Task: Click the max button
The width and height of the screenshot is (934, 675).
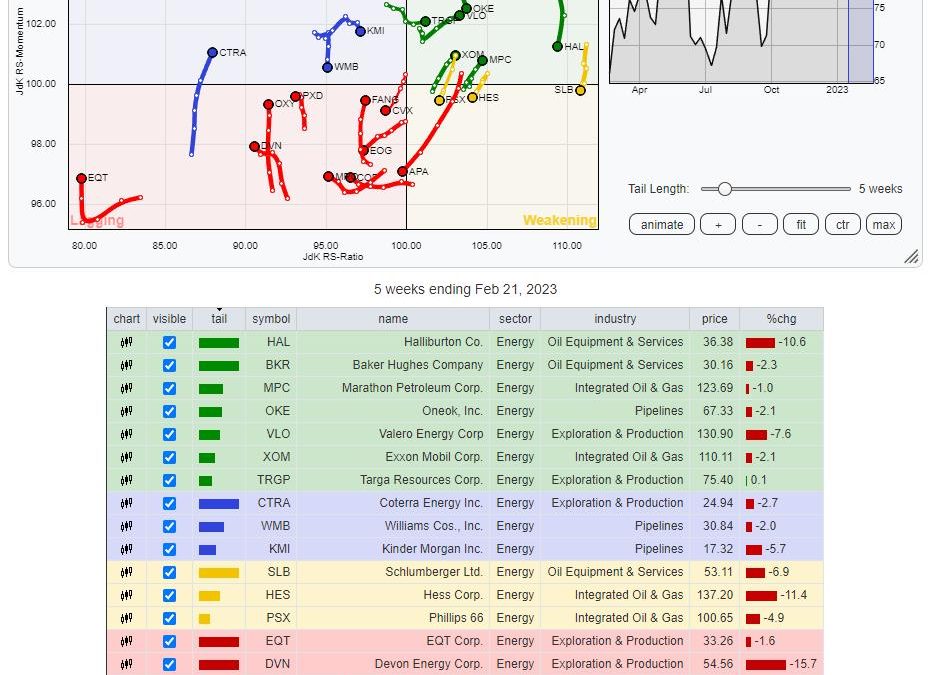Action: (884, 225)
